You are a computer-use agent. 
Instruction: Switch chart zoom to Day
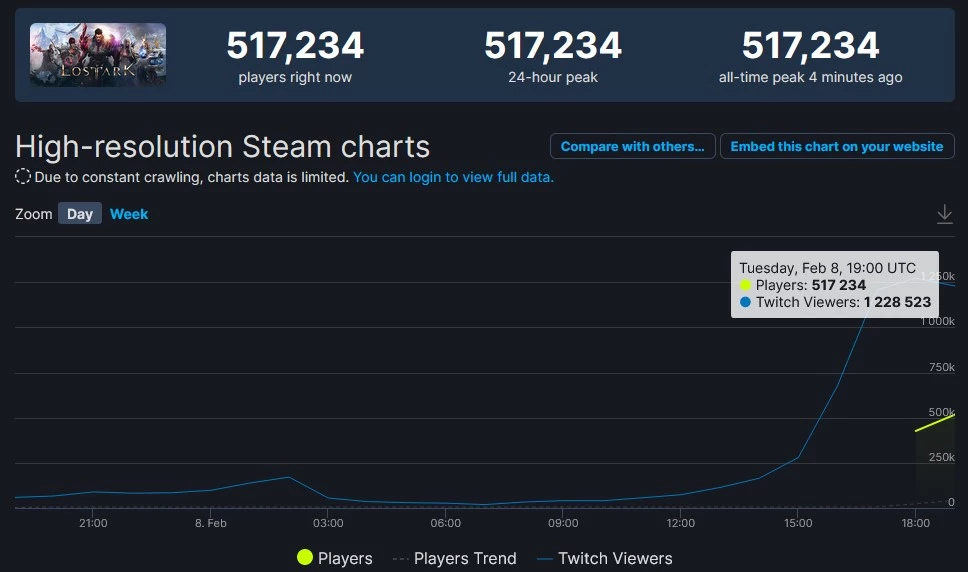click(80, 214)
